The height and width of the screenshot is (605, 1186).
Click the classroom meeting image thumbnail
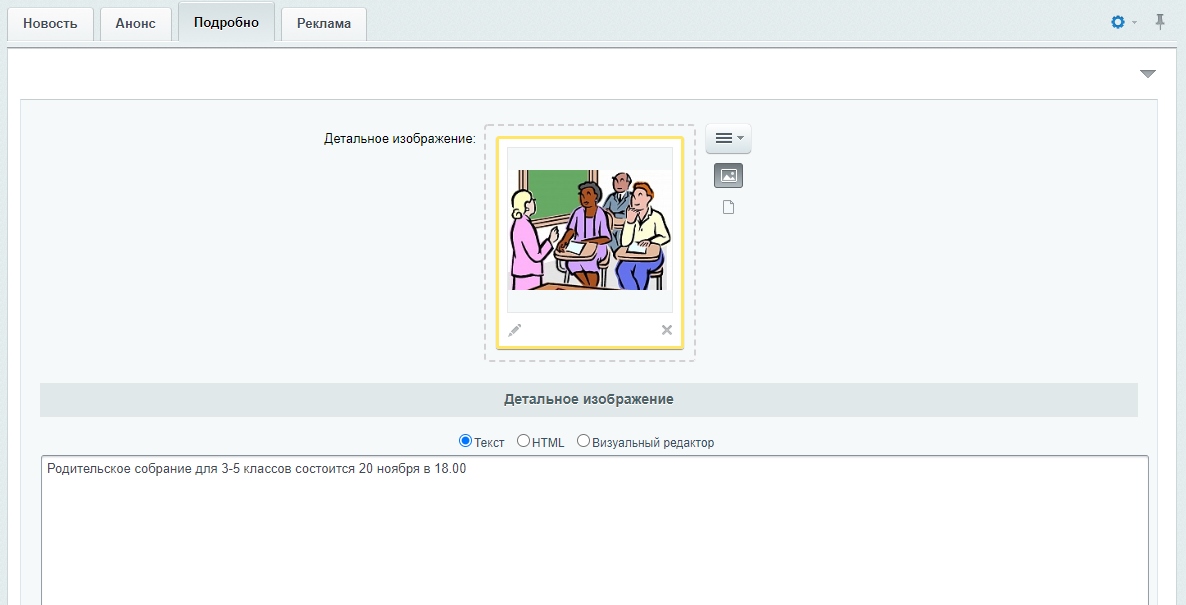pyautogui.click(x=590, y=230)
